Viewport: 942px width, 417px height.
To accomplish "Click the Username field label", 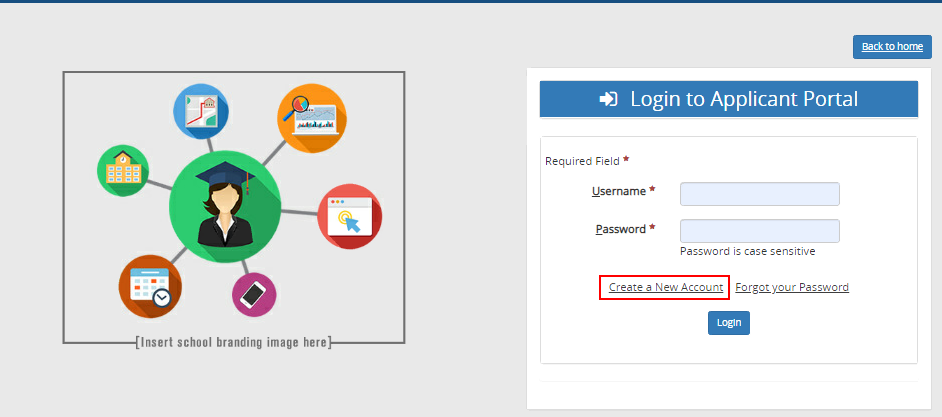I will [618, 191].
